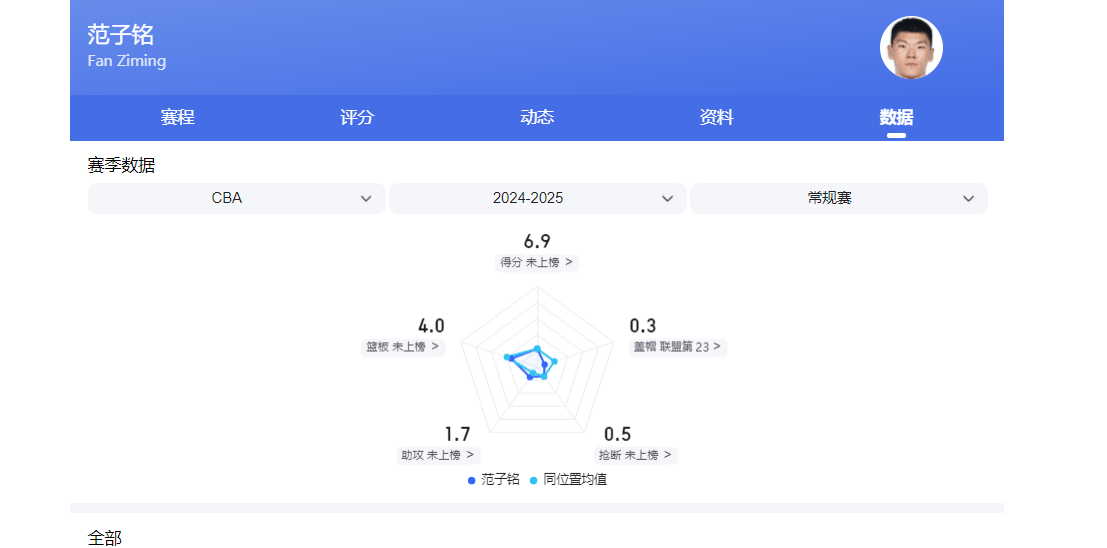View 盖帽 blocks league ranking 23
The image size is (1107, 548).
[677, 347]
